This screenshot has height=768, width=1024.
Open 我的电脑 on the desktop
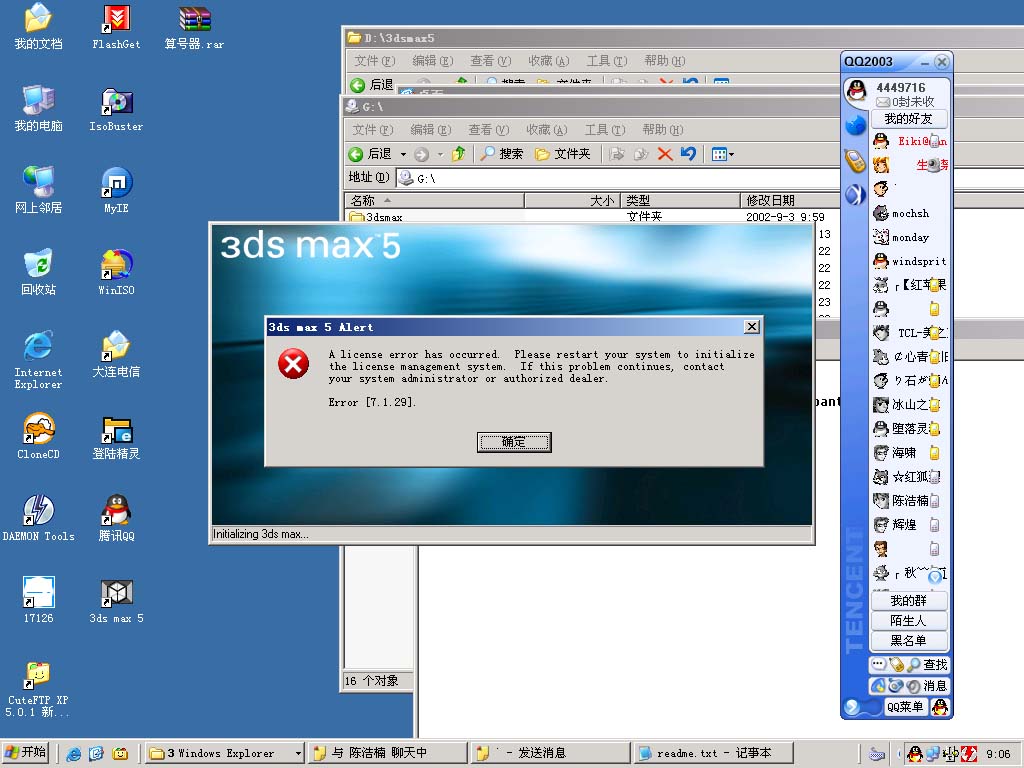click(39, 109)
